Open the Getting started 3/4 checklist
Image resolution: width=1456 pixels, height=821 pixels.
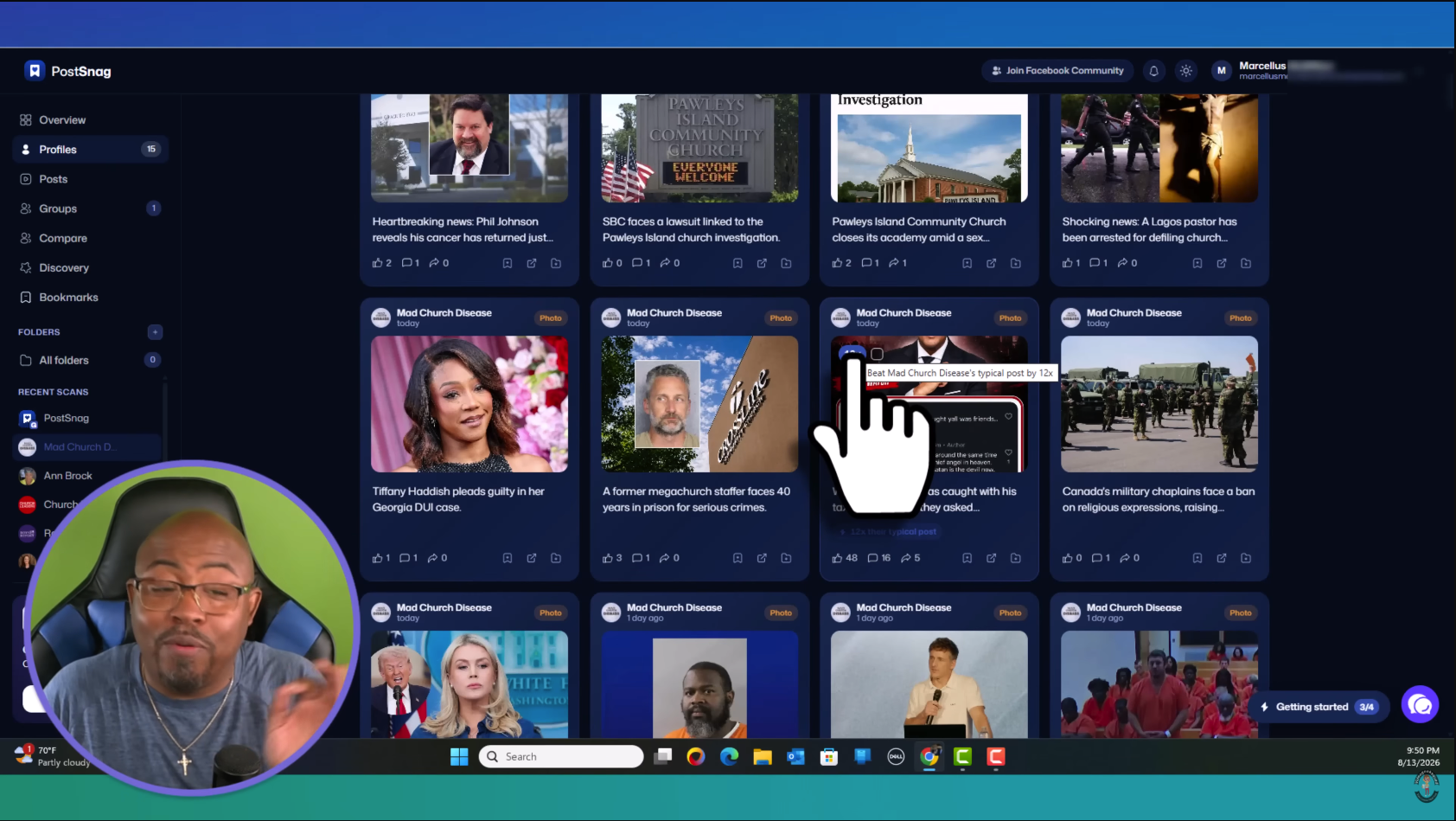[1319, 707]
